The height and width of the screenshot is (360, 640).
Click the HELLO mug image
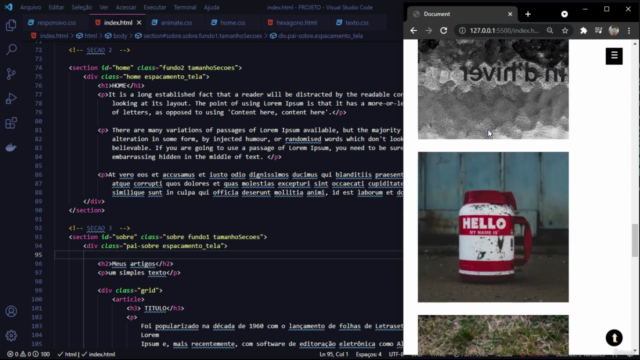pyautogui.click(x=493, y=227)
